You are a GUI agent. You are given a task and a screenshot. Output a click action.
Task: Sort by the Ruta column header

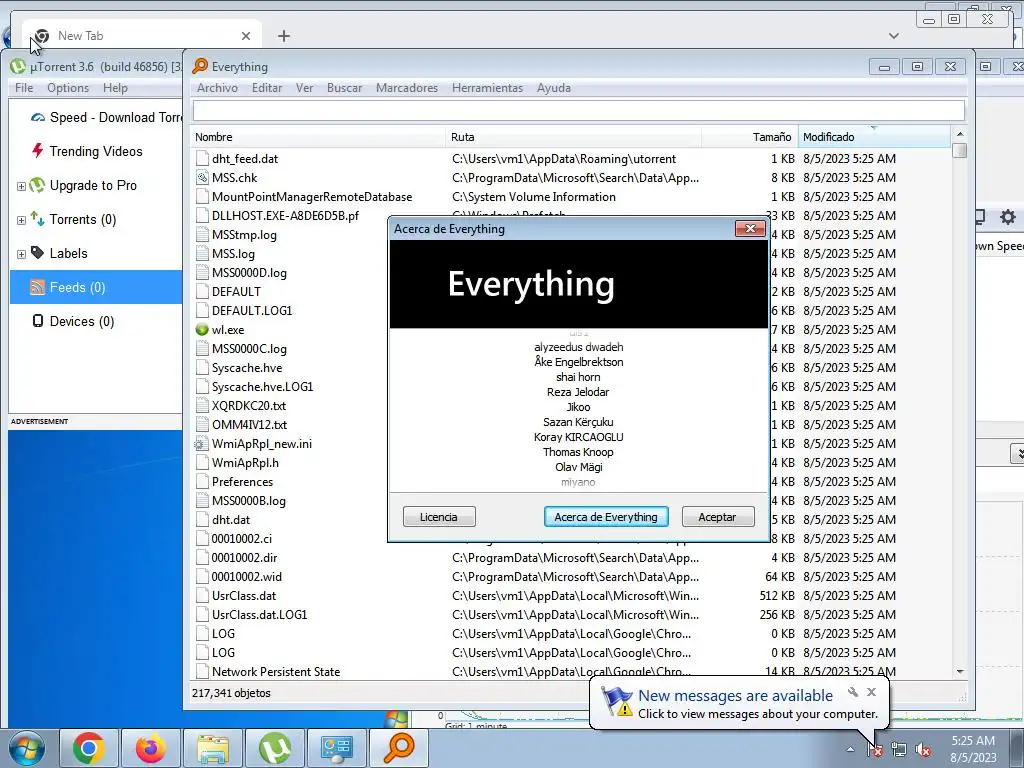click(x=573, y=136)
